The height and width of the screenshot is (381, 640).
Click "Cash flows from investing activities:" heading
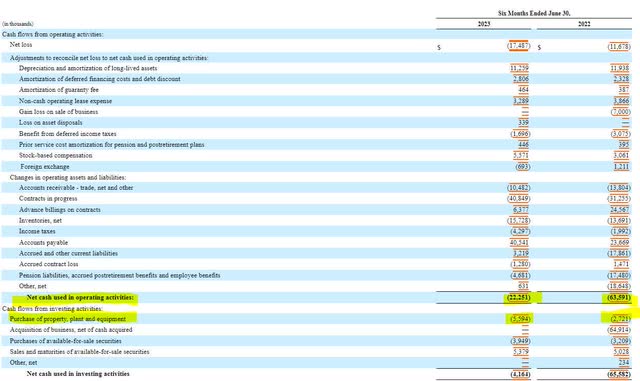[x=52, y=309]
